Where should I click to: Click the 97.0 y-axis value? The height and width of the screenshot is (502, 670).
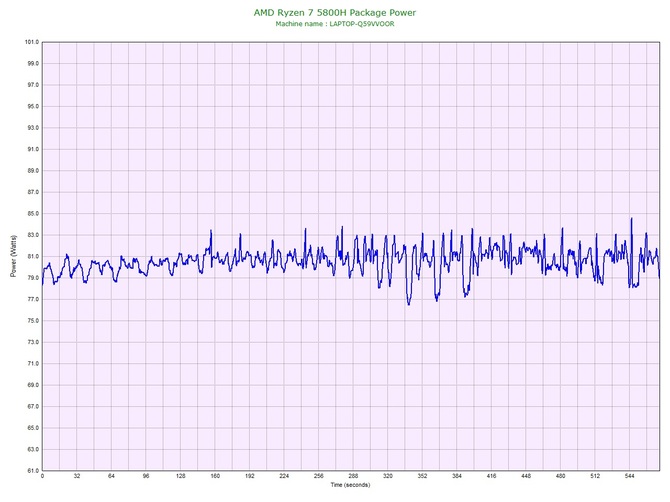[32, 85]
